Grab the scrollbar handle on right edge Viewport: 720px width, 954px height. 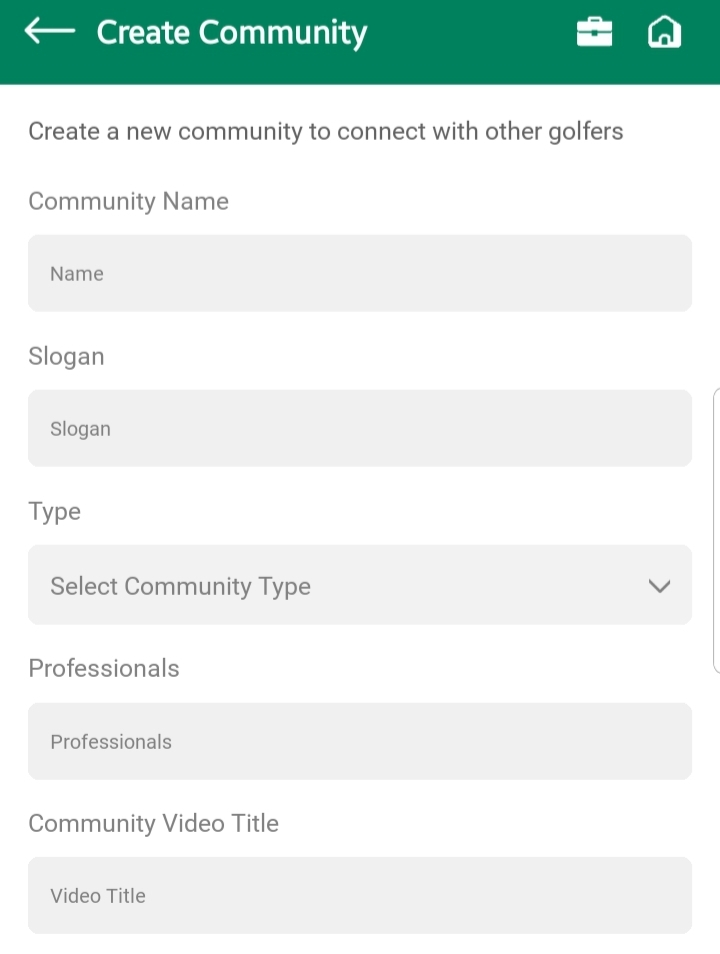716,530
